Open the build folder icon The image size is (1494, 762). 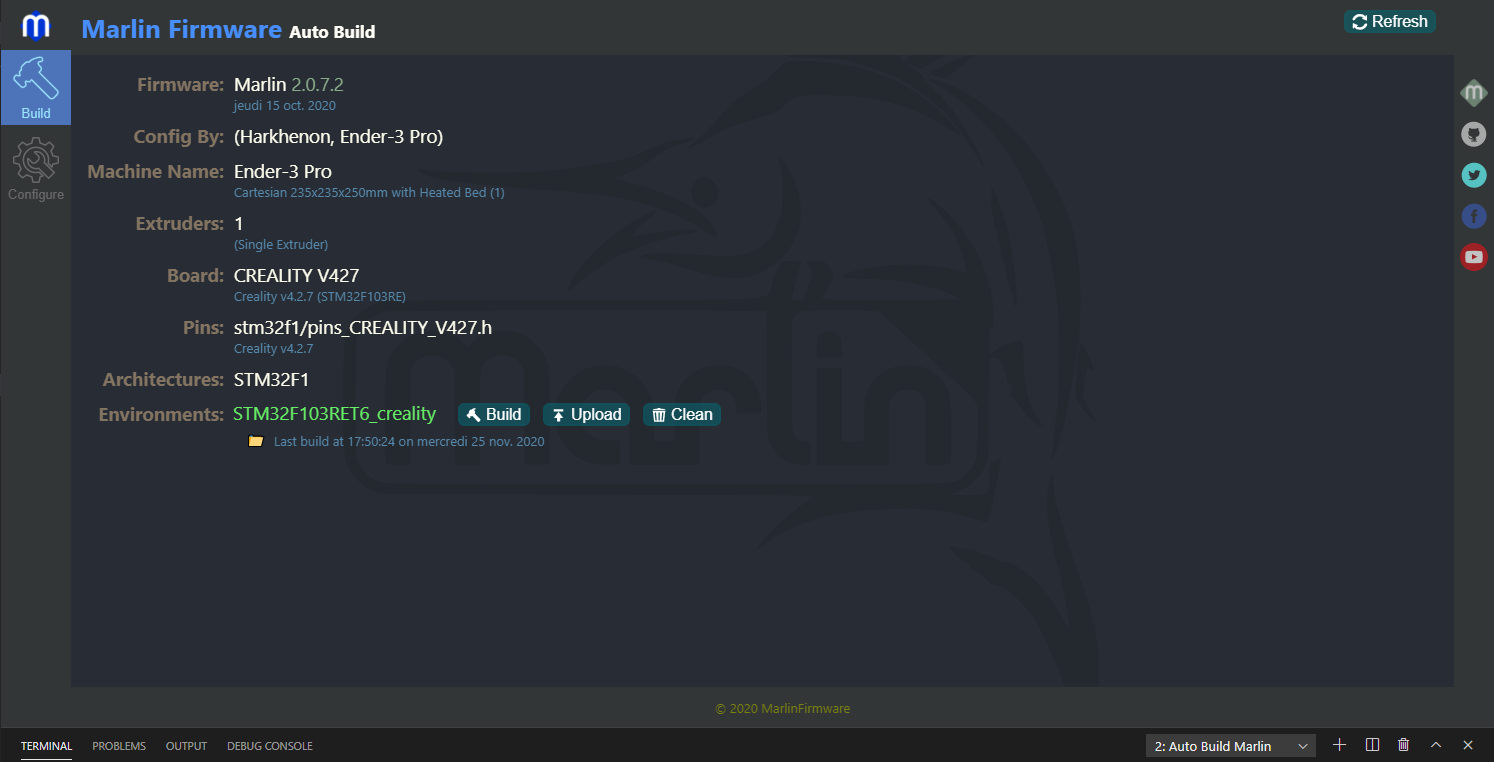coord(256,441)
